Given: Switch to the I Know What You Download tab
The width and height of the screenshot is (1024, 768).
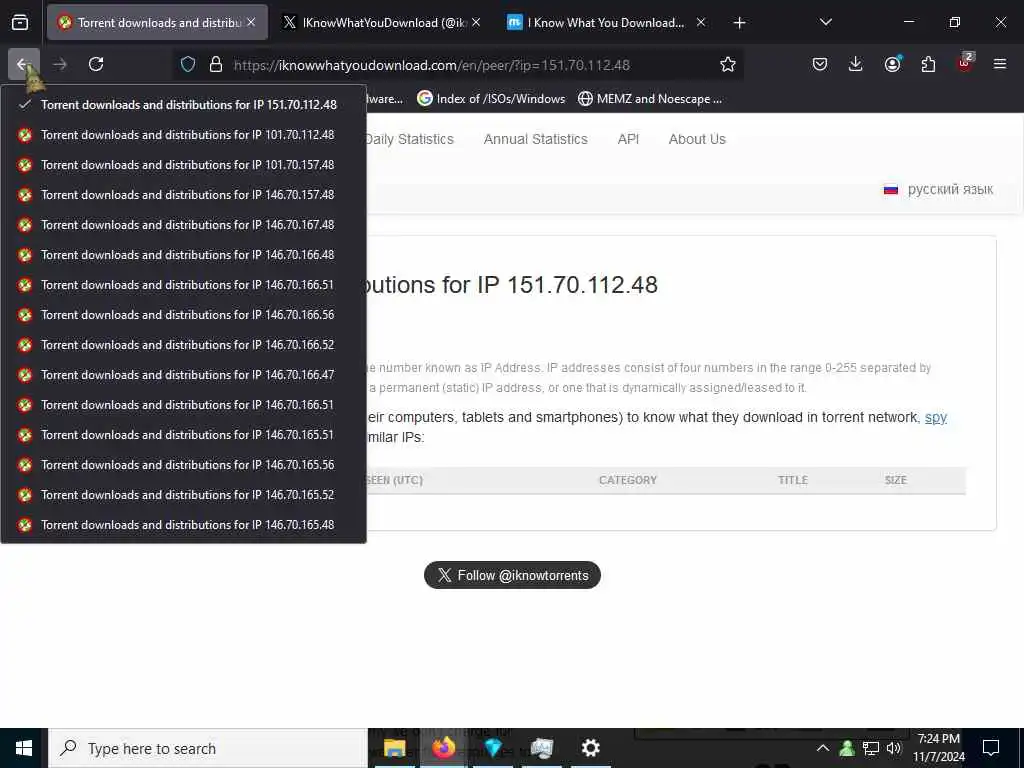Looking at the screenshot, I should 606,23.
